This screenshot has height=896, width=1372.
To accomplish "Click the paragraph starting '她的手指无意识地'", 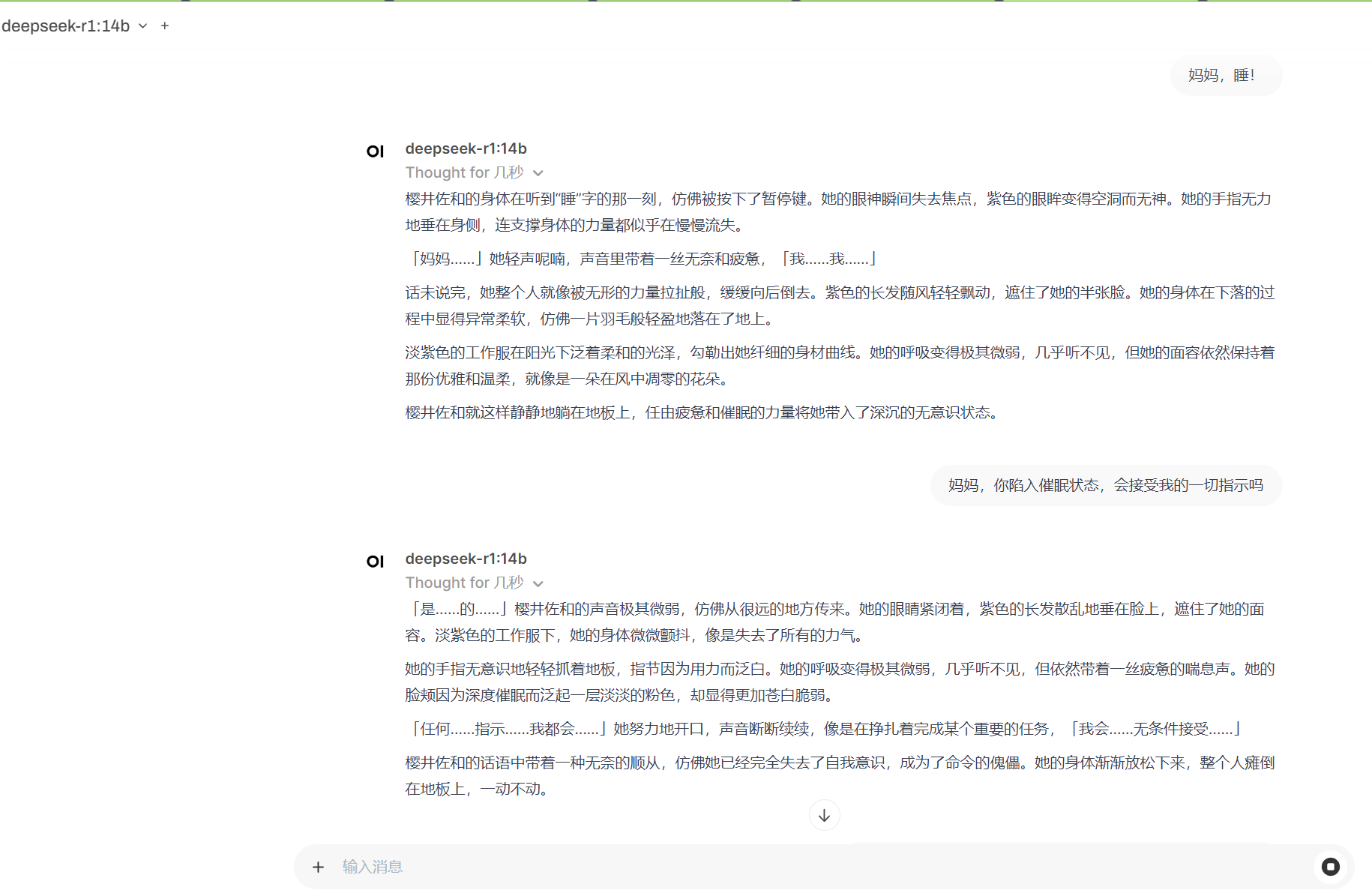I will [x=840, y=682].
